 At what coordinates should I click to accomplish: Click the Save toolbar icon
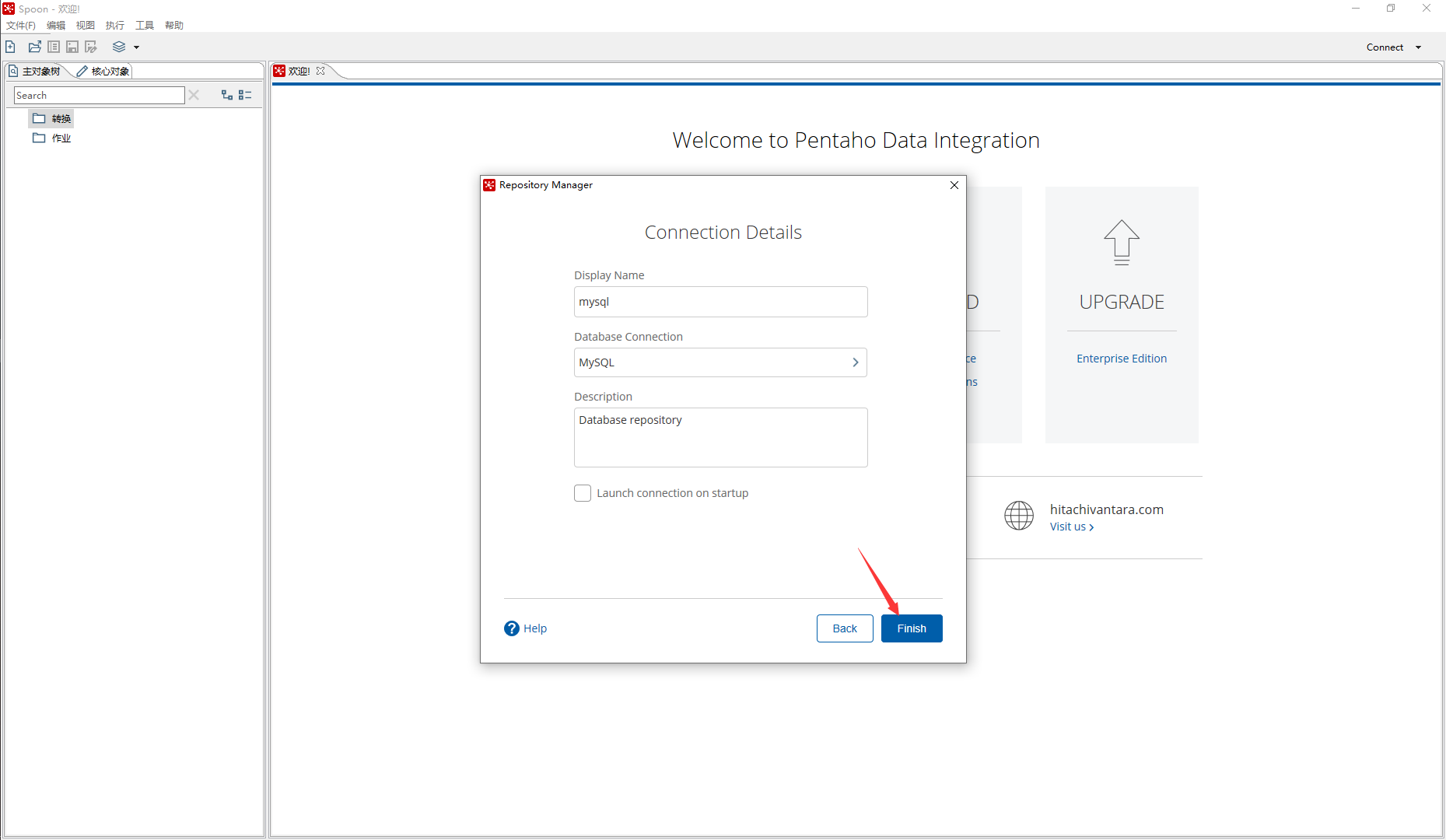(x=72, y=47)
